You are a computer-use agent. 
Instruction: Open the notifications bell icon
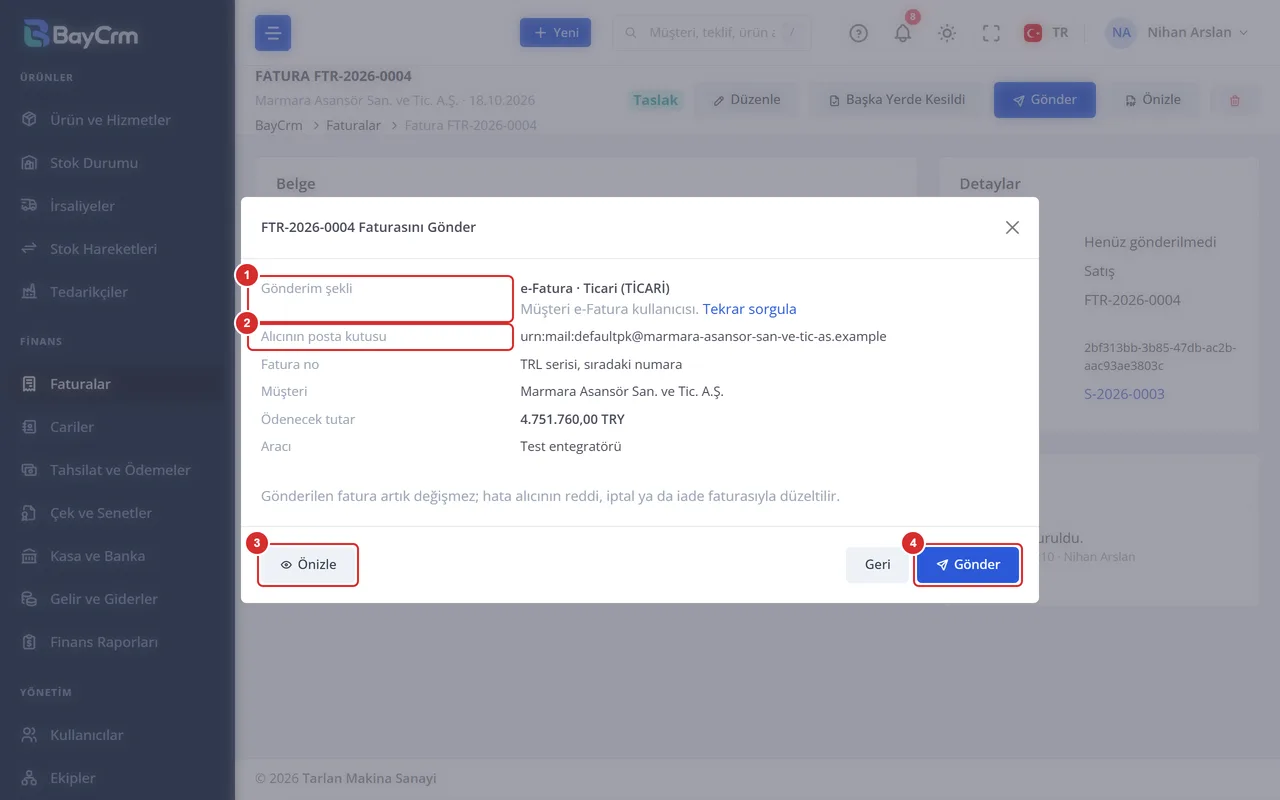903,33
